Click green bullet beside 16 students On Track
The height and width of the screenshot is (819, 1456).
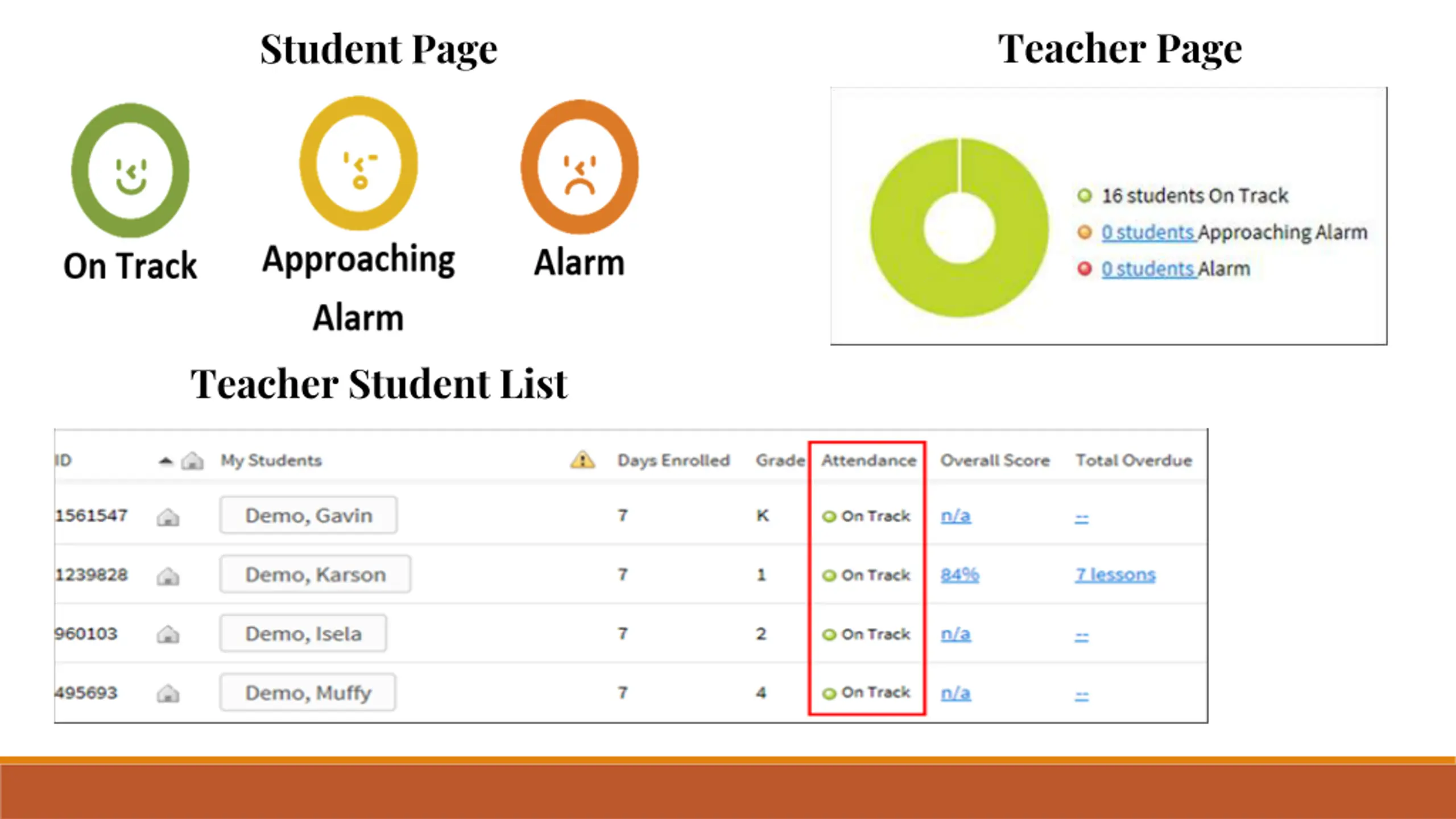(x=1085, y=196)
